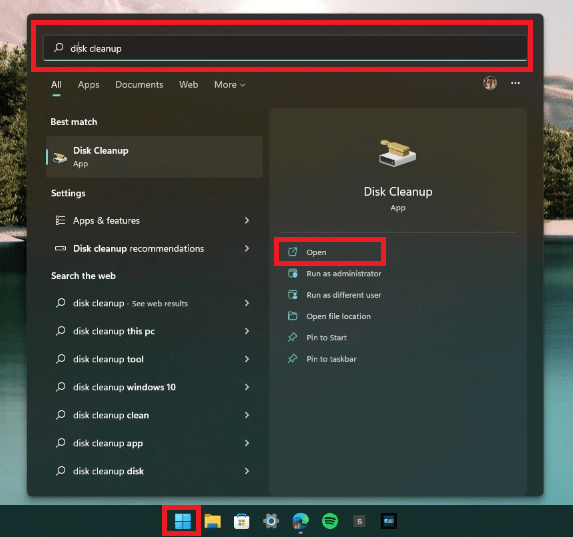Click the Open file location folder icon
Image resolution: width=573 pixels, height=537 pixels.
[292, 316]
